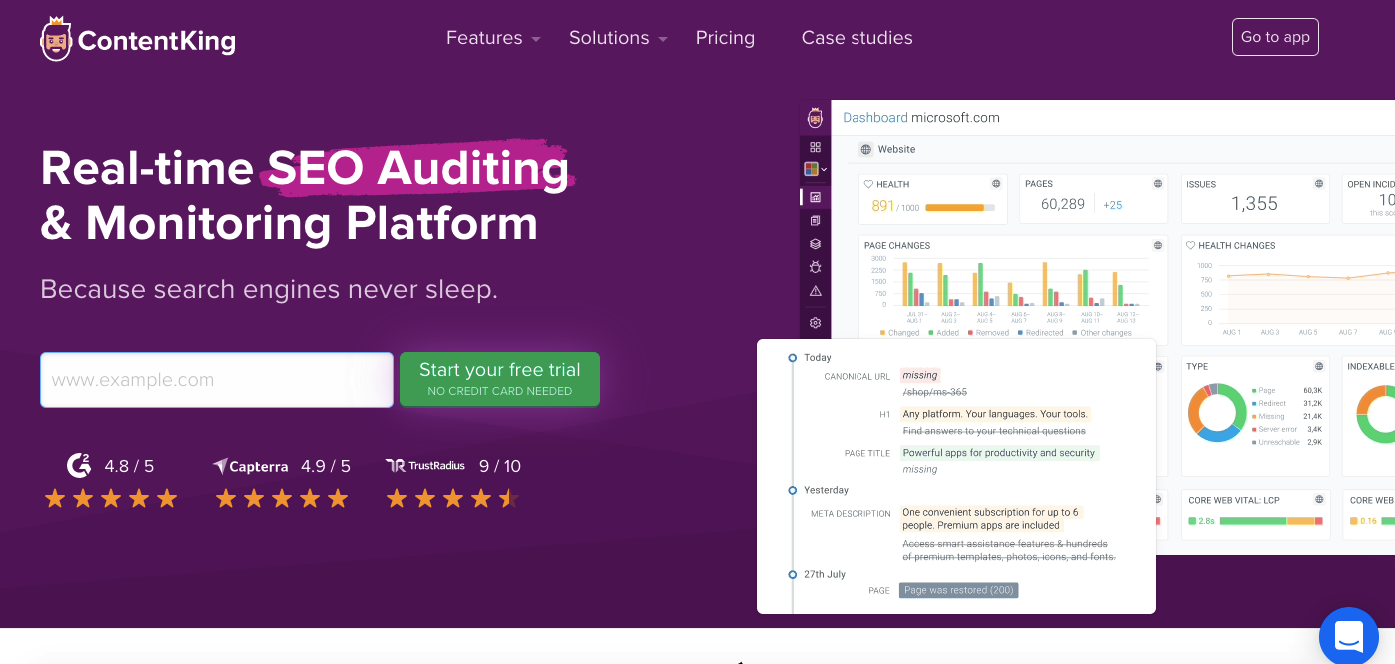Click the globe icon on Issues card
Image resolution: width=1395 pixels, height=664 pixels.
(1319, 184)
